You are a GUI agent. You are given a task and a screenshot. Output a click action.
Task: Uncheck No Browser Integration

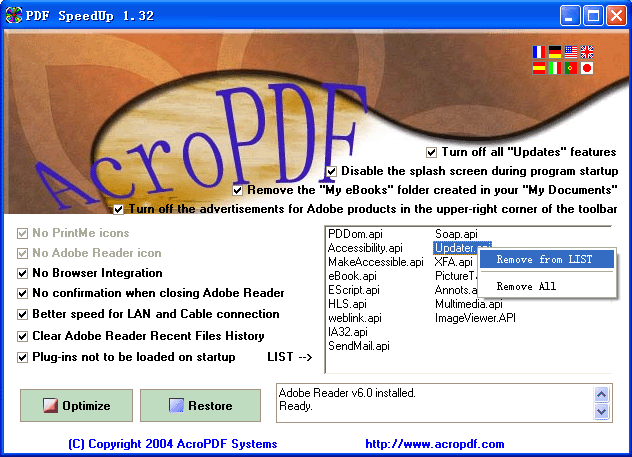(23, 273)
